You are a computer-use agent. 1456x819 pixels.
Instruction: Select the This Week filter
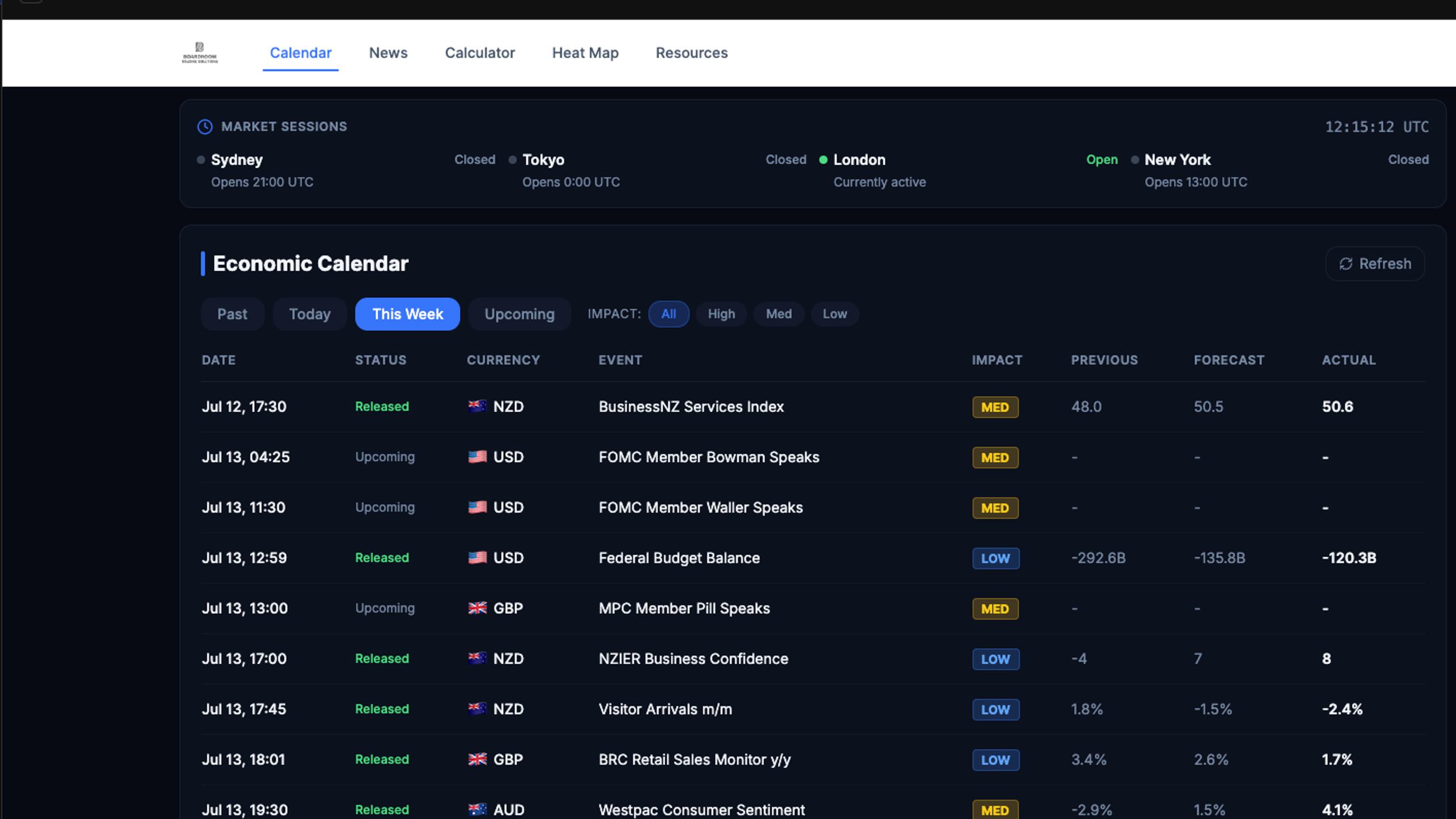pyautogui.click(x=407, y=314)
